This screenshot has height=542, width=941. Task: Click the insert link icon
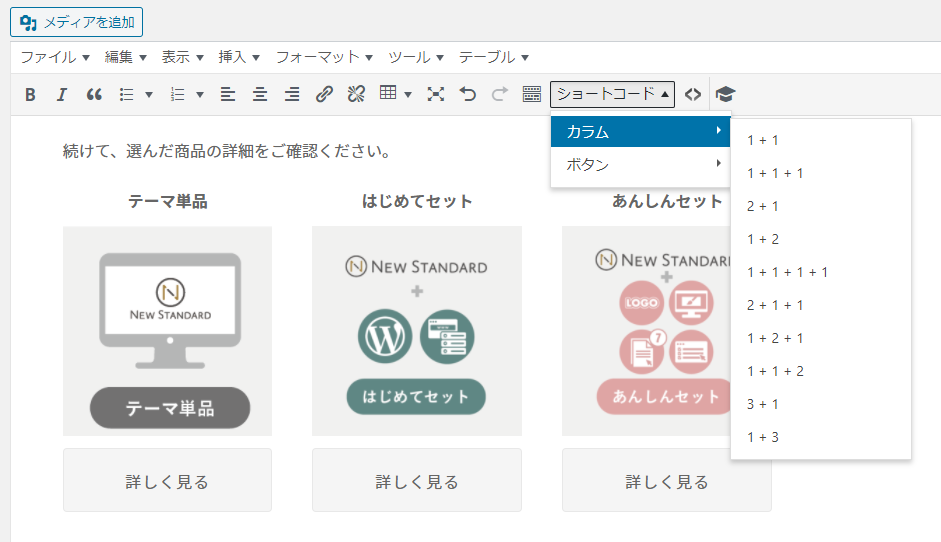tap(324, 95)
